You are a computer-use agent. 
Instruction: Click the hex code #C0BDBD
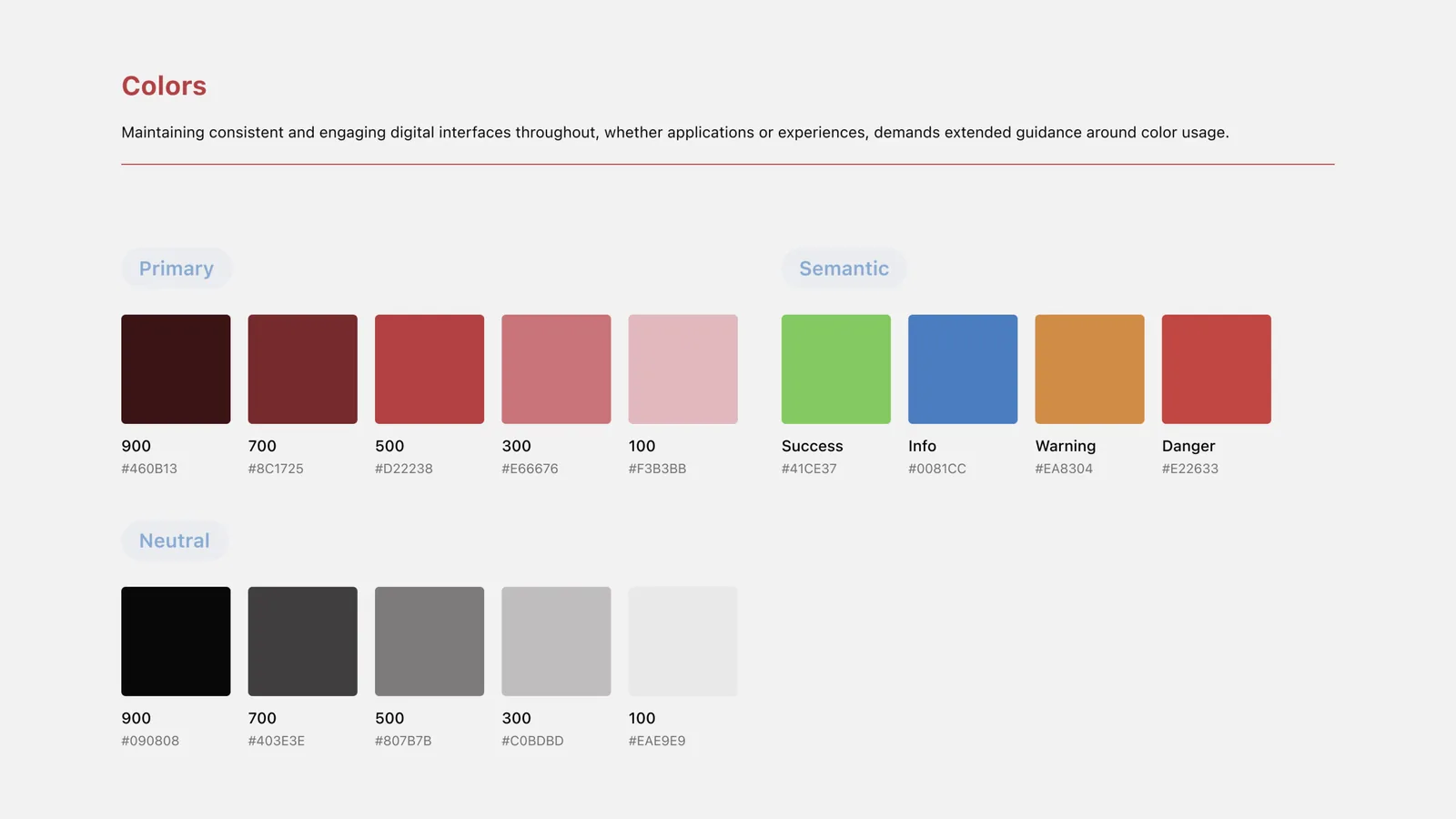[532, 741]
